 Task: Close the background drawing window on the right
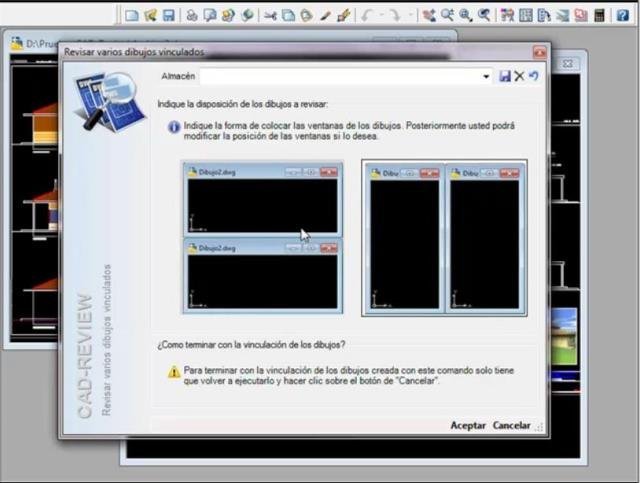568,64
